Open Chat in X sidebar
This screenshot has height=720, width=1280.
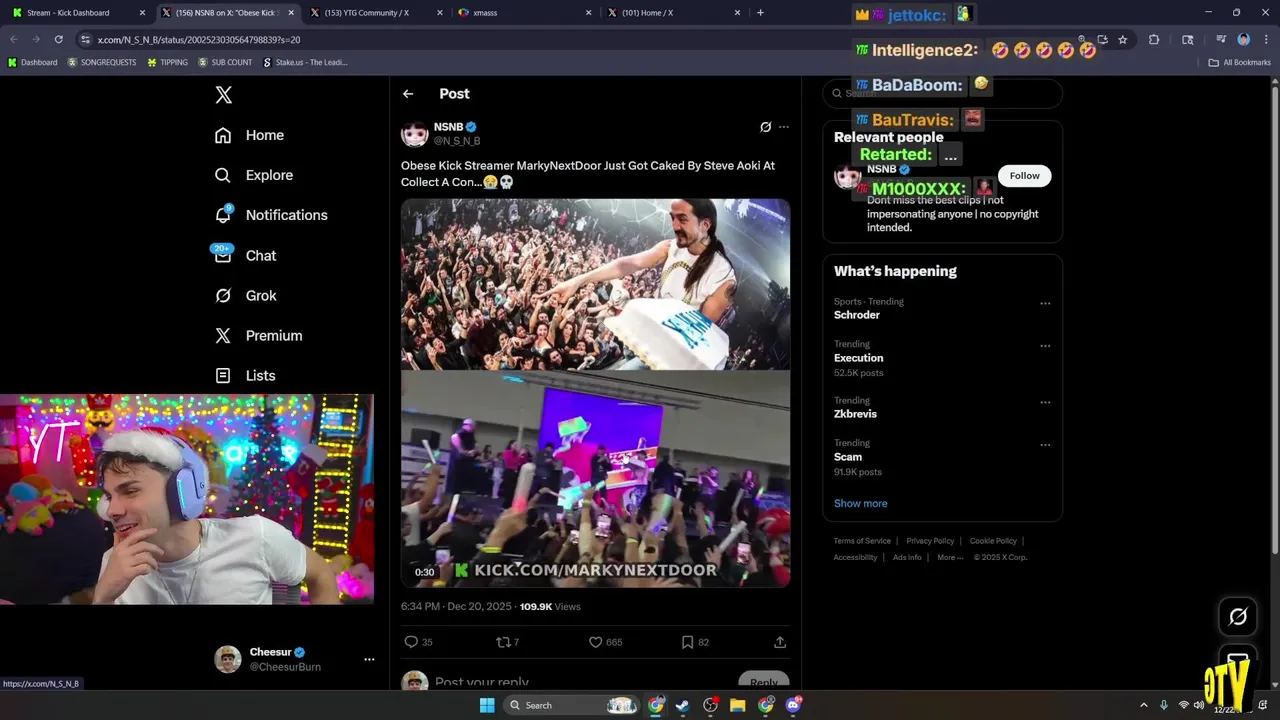pyautogui.click(x=245, y=255)
